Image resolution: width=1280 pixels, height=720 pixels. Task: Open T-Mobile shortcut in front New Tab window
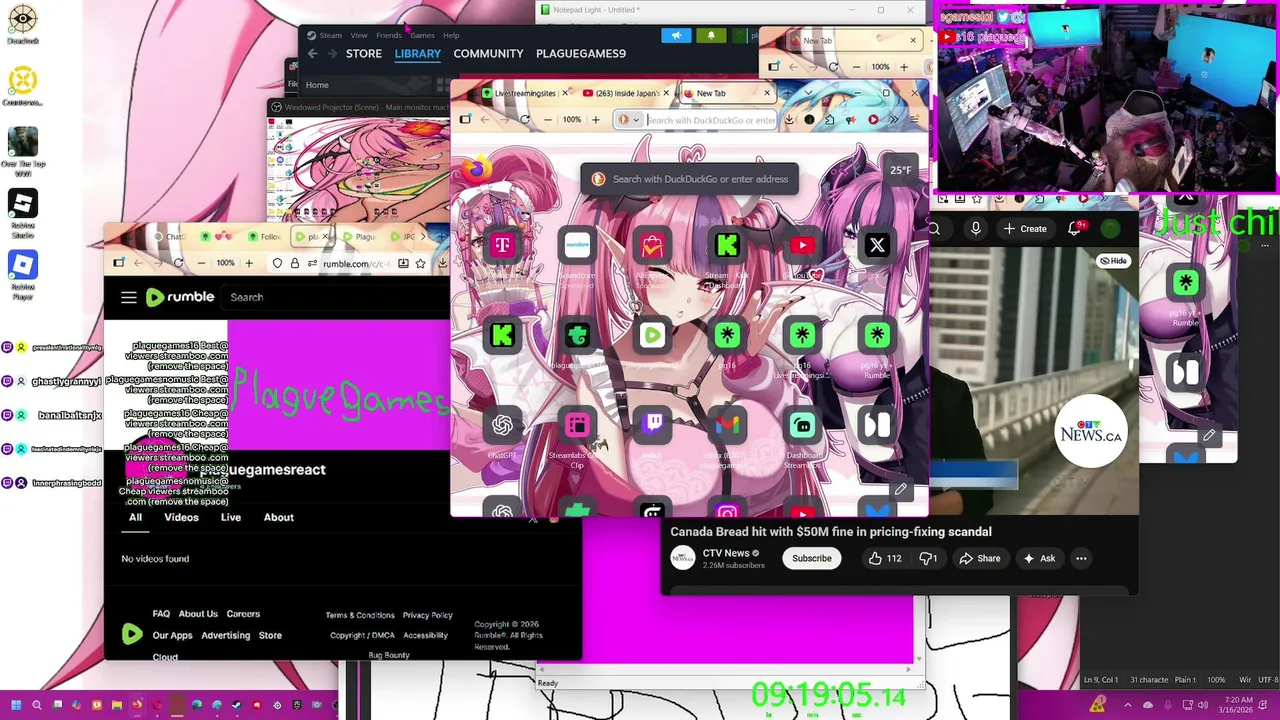coord(502,245)
